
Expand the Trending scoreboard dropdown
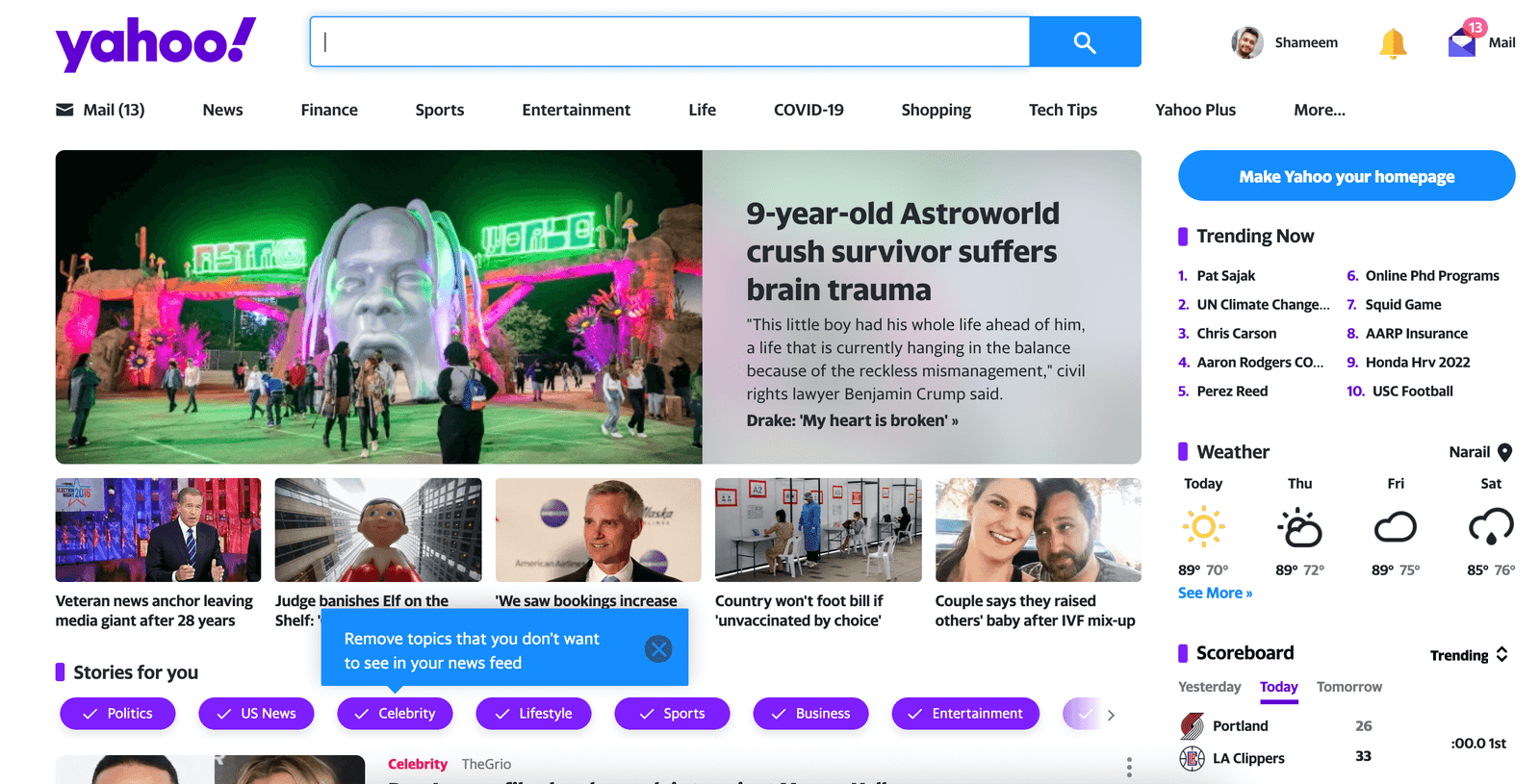point(1469,655)
